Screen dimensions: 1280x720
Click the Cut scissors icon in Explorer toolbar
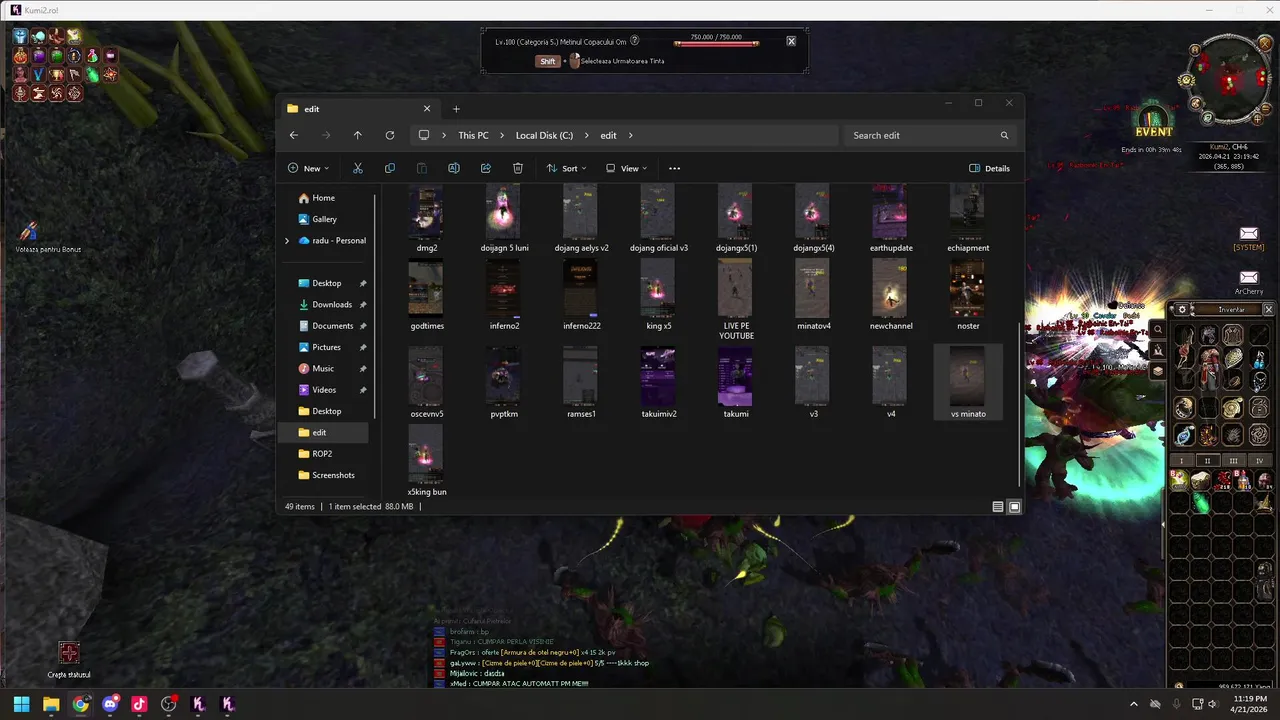(358, 168)
